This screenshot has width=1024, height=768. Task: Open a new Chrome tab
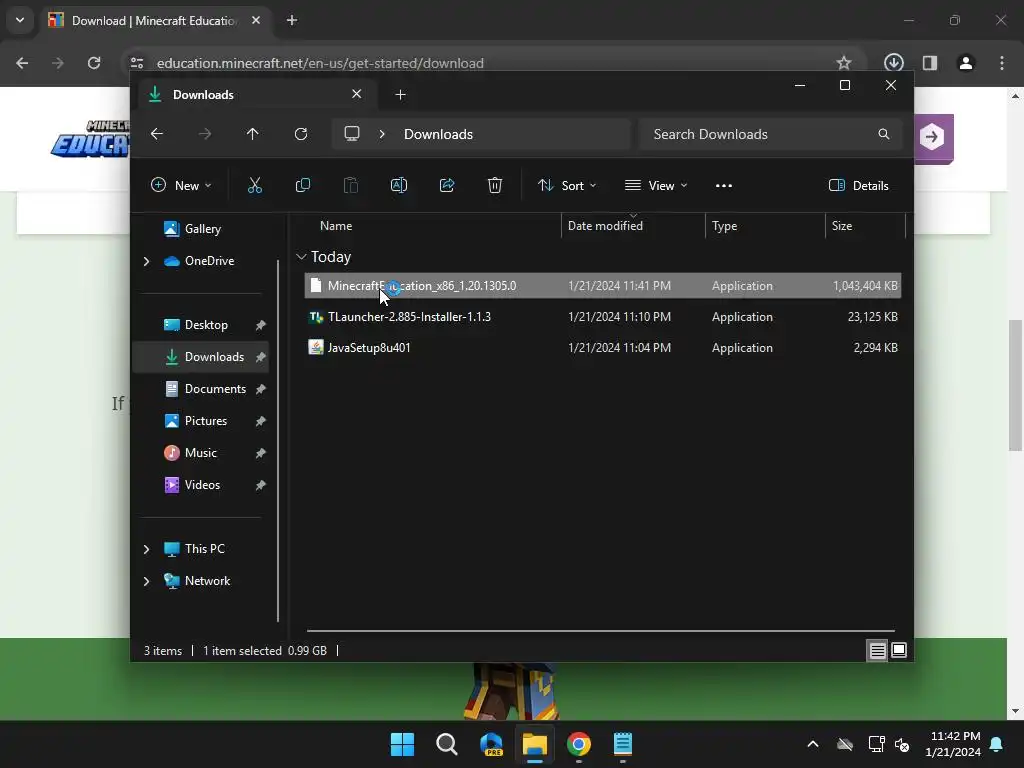(292, 20)
